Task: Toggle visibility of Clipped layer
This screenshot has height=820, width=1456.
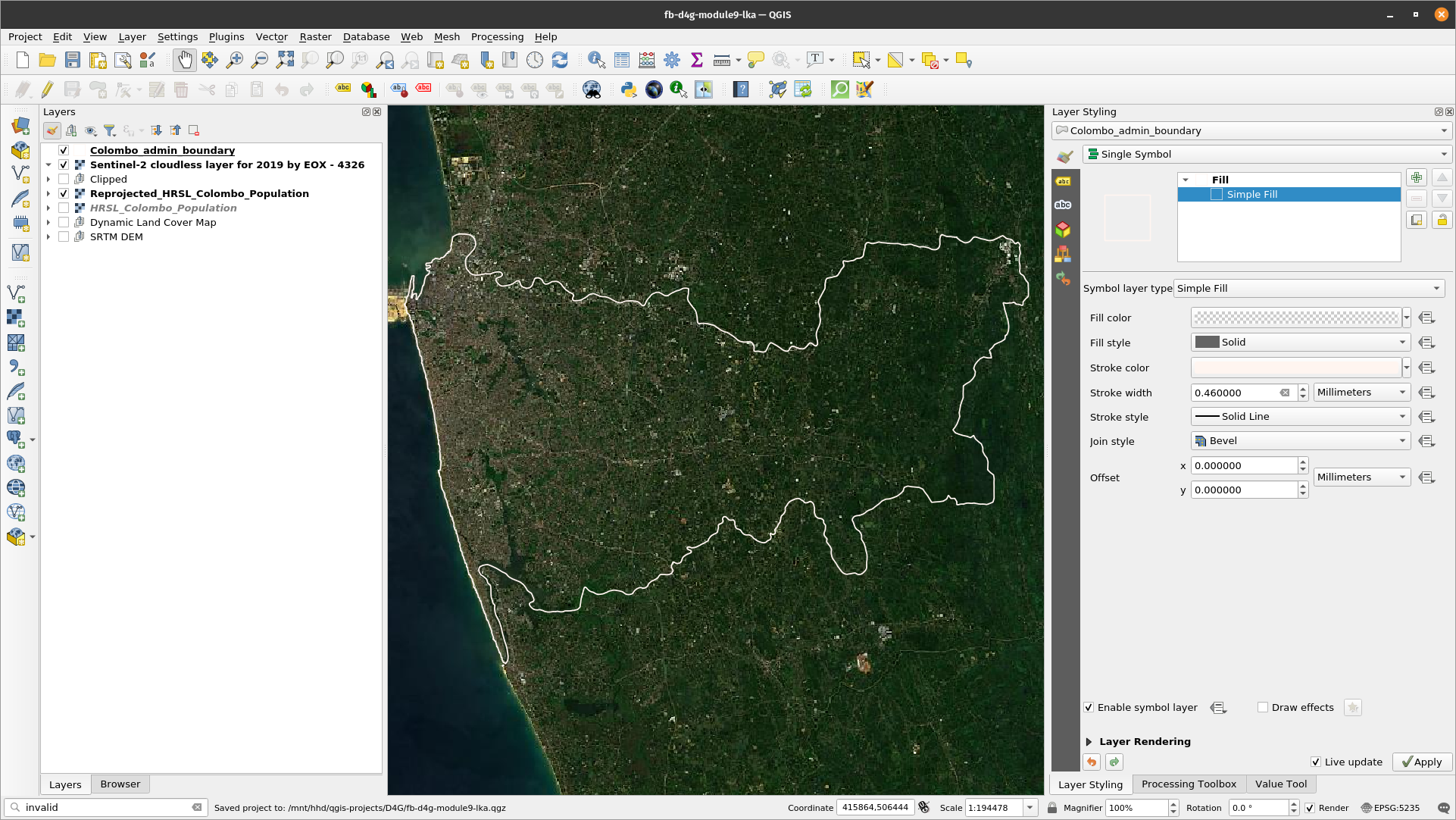Action: tap(64, 180)
